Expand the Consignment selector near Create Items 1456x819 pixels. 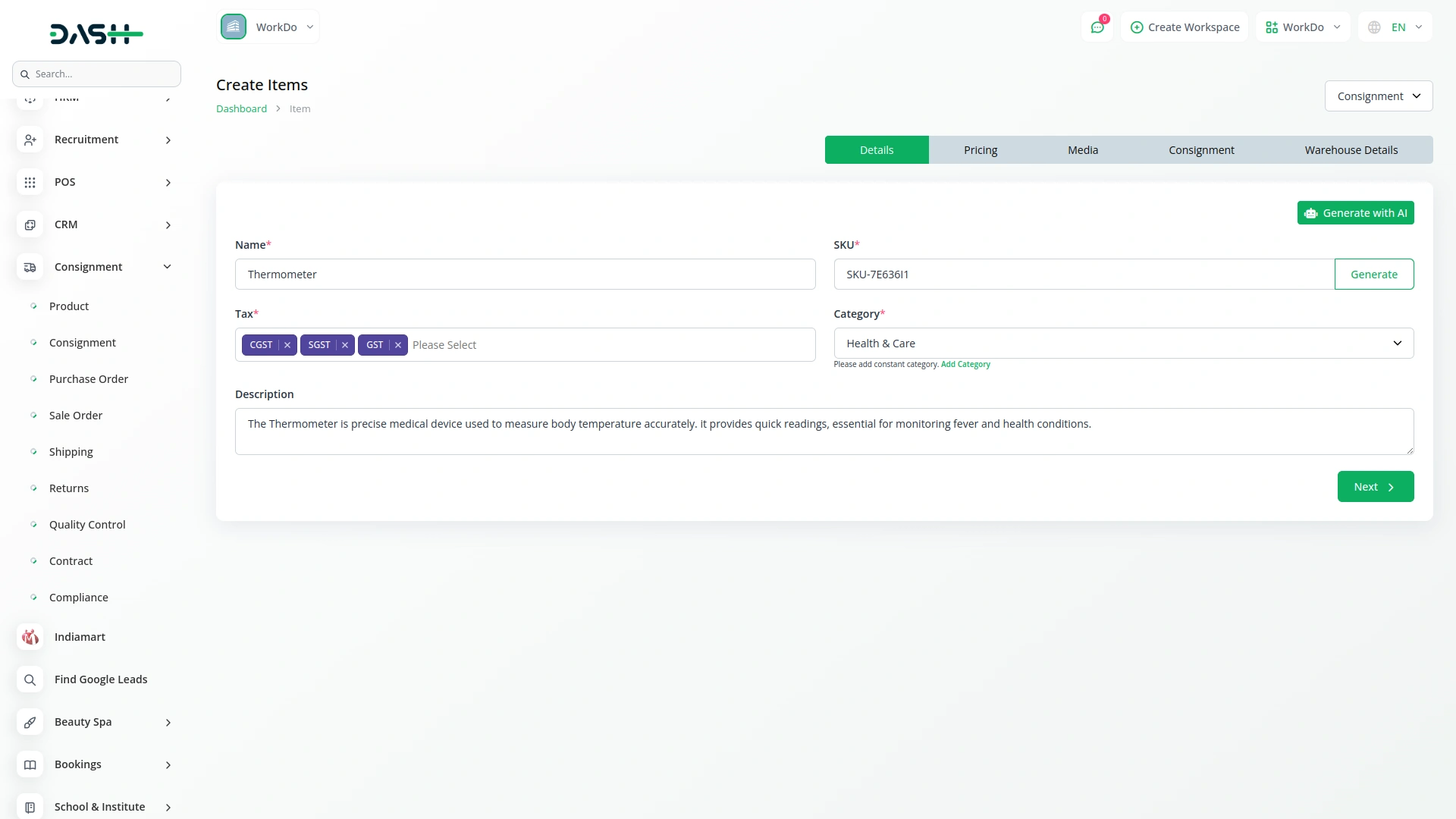pos(1378,96)
